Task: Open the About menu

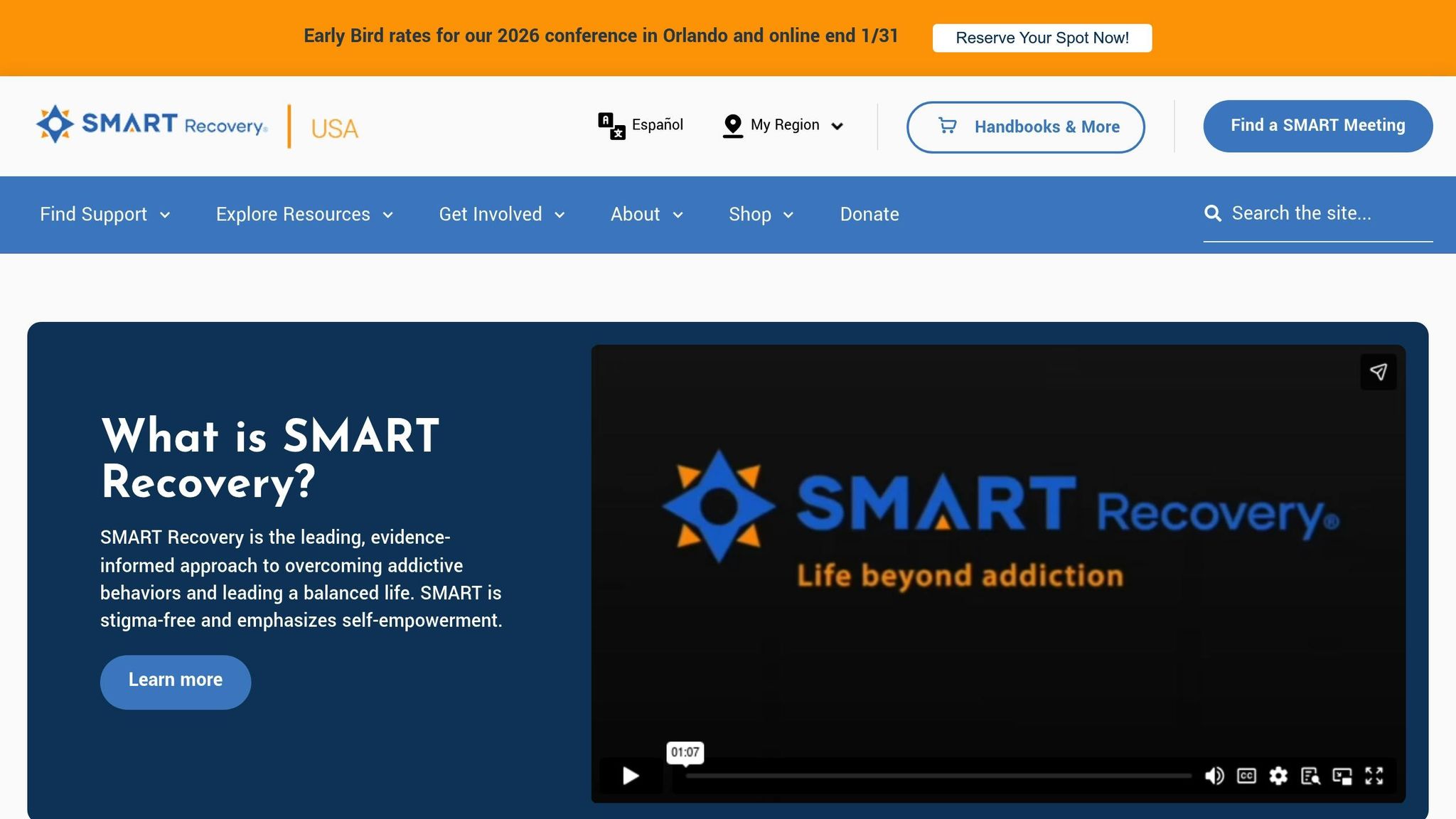Action: (646, 214)
